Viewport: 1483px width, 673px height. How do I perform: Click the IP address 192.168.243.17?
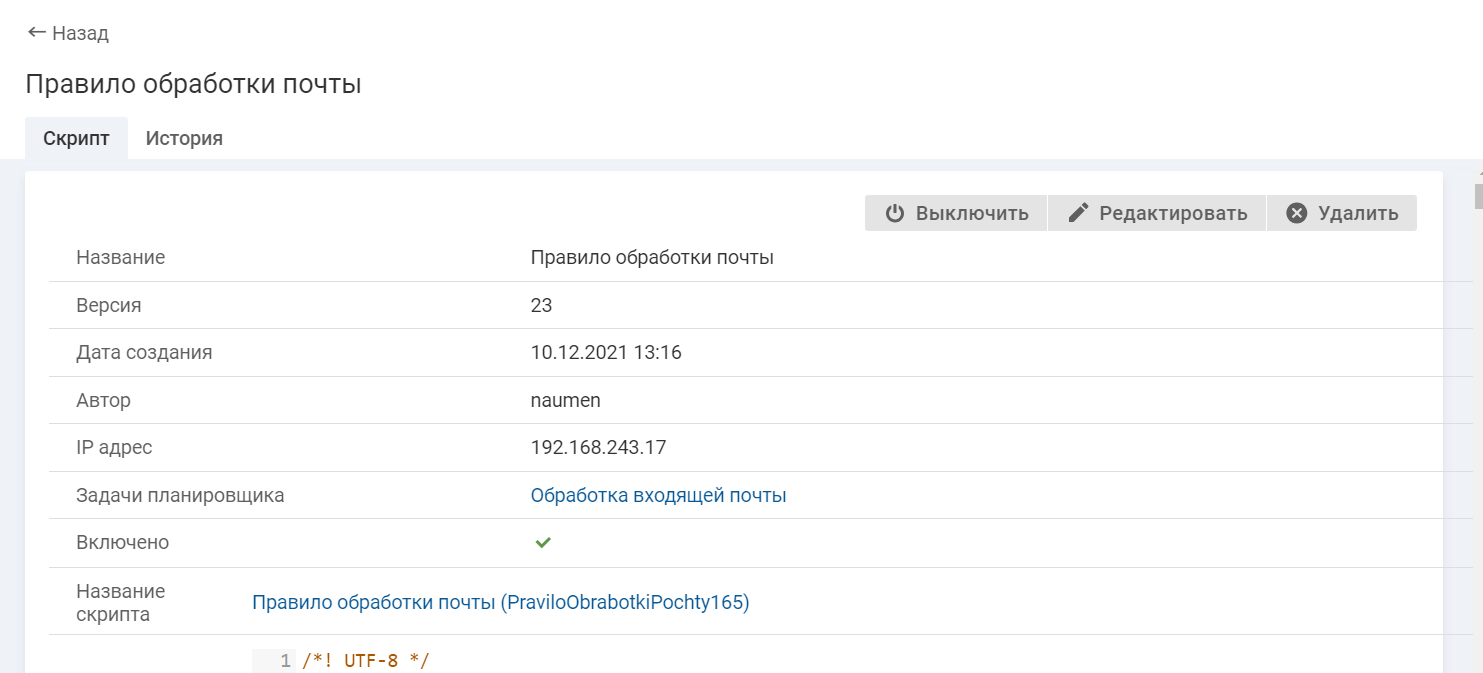(598, 447)
